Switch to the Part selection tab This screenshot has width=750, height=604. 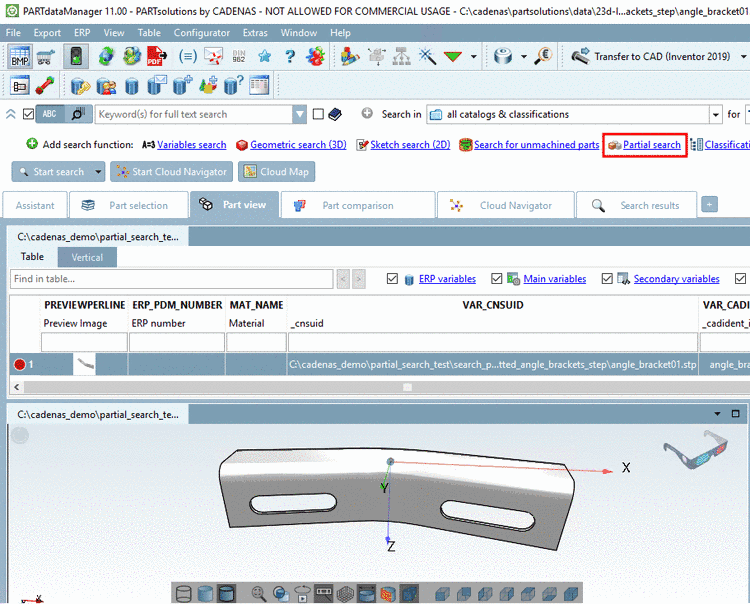[x=129, y=205]
